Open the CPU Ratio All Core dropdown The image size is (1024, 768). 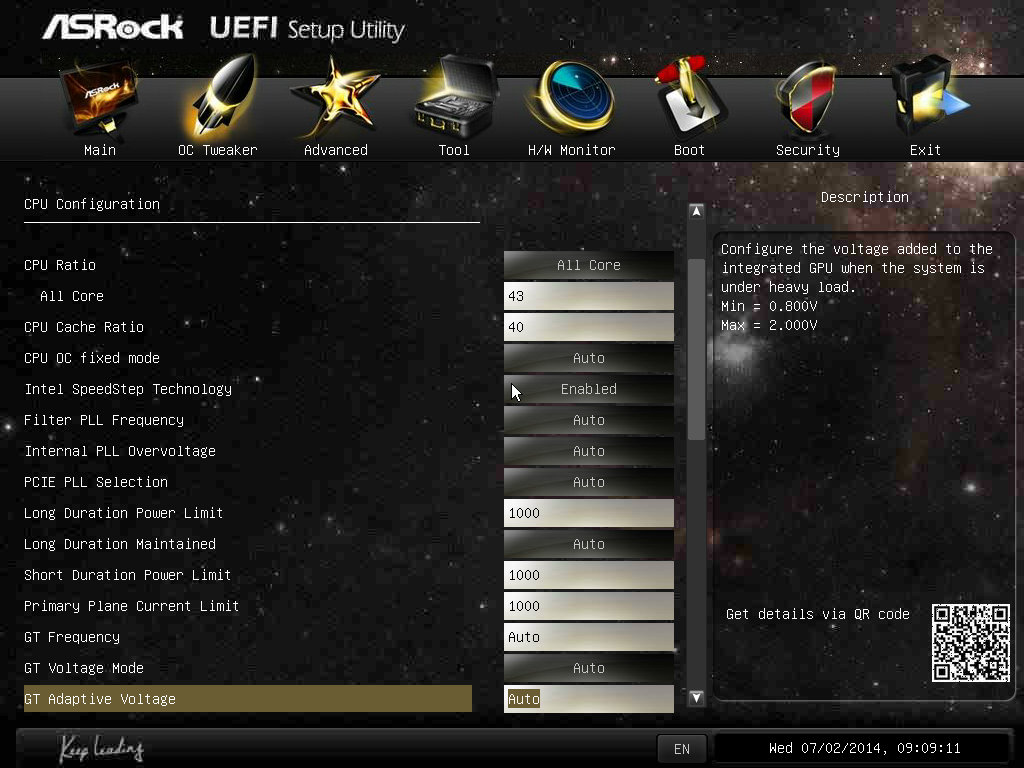[588, 265]
